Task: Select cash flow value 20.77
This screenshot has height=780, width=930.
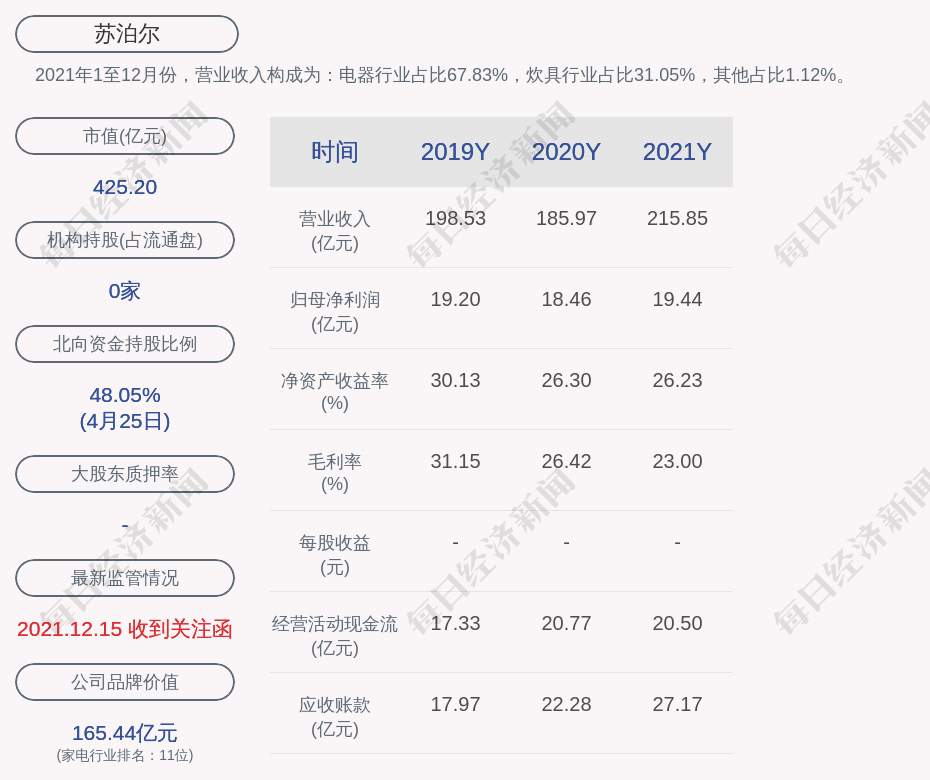Action: click(566, 623)
